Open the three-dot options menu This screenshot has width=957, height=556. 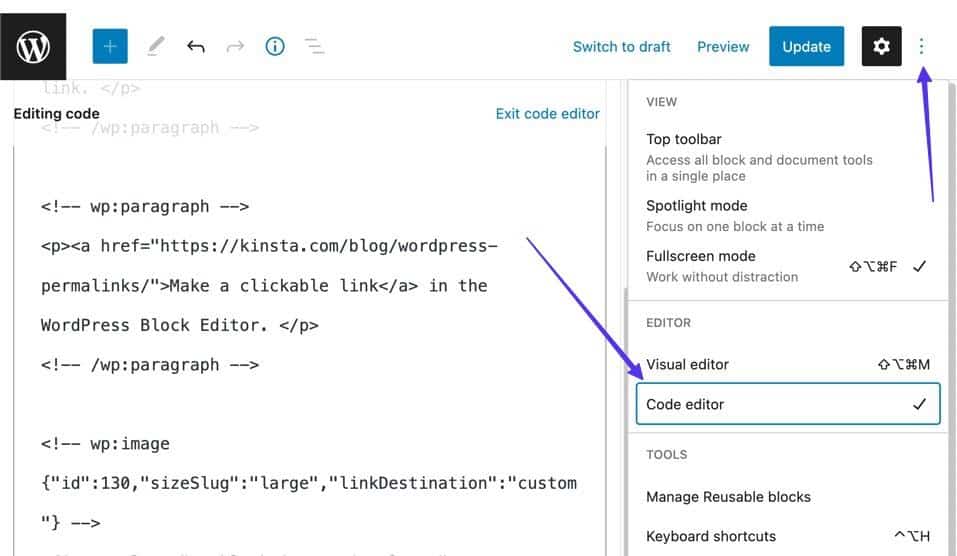pos(921,46)
